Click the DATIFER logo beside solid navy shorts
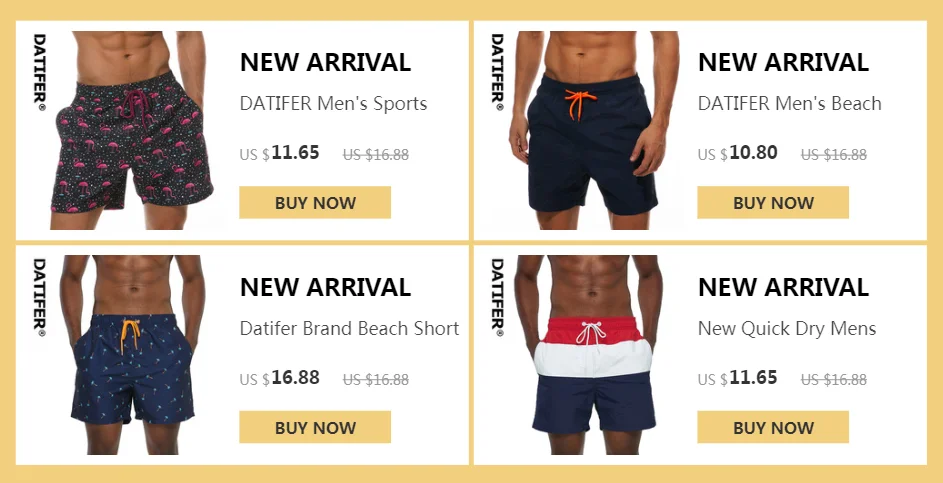The height and width of the screenshot is (483, 943). [497, 72]
